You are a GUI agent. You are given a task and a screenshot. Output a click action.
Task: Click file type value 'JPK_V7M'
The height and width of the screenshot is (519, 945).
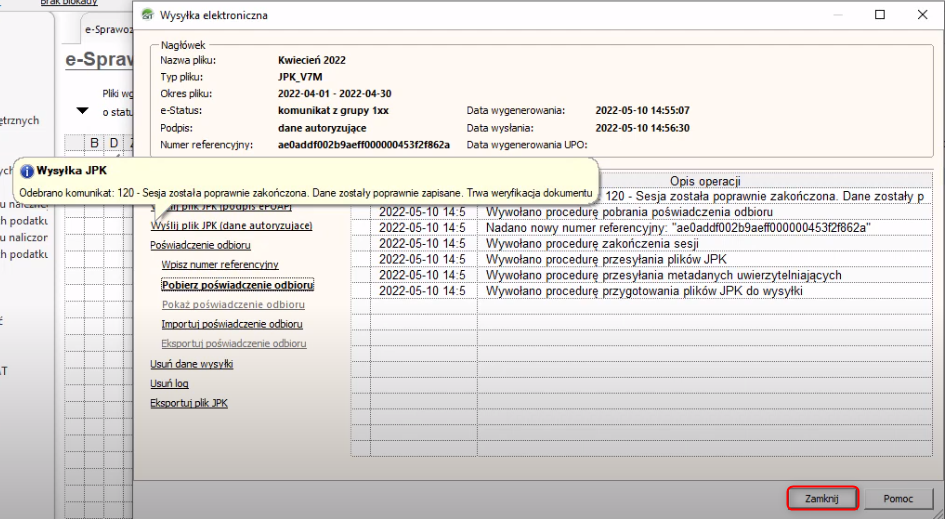(x=300, y=77)
